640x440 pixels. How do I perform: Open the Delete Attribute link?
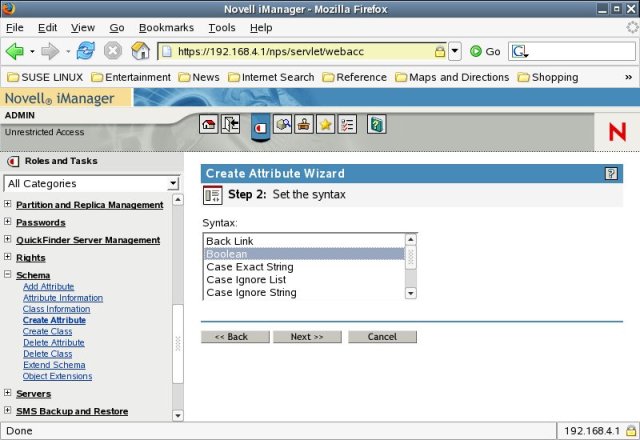53,342
